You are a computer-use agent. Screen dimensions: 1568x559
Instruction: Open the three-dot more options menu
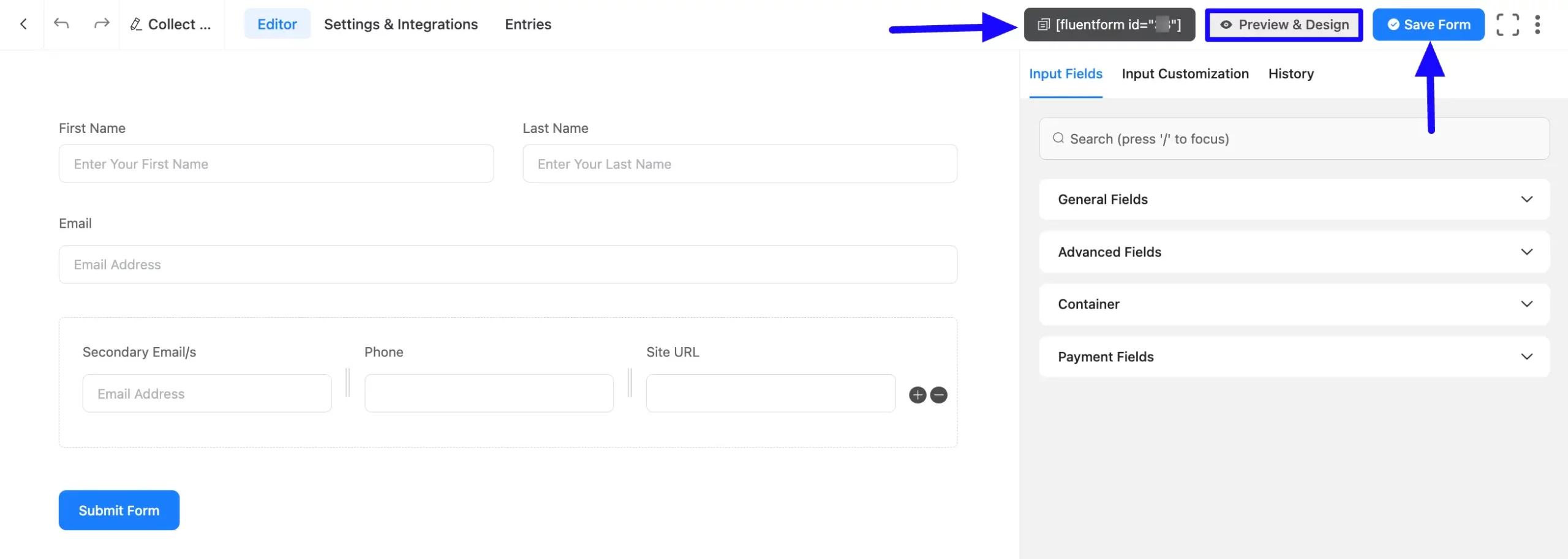1537,24
